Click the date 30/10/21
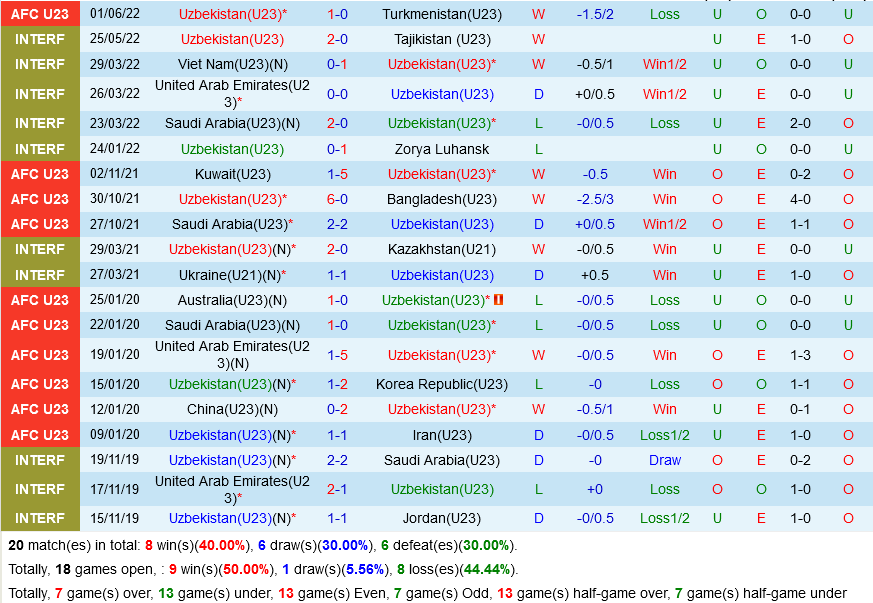 pyautogui.click(x=115, y=199)
